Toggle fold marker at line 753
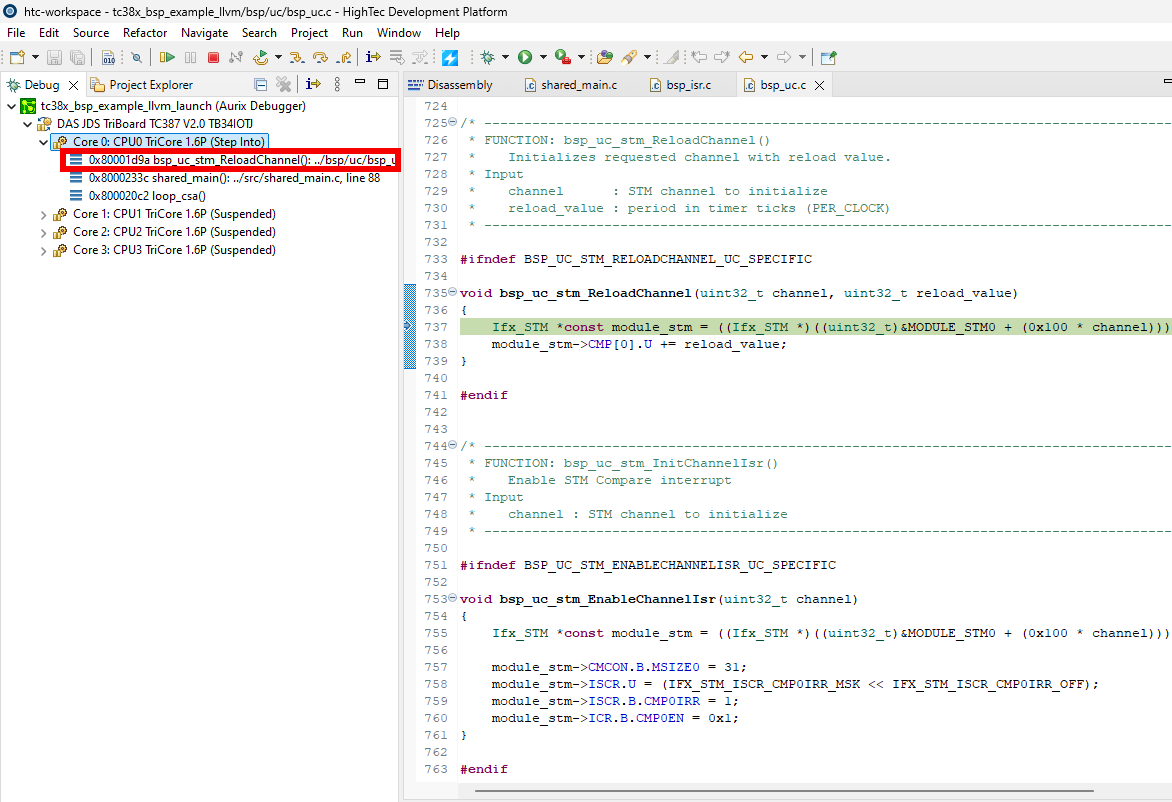This screenshot has height=802, width=1172. (452, 599)
